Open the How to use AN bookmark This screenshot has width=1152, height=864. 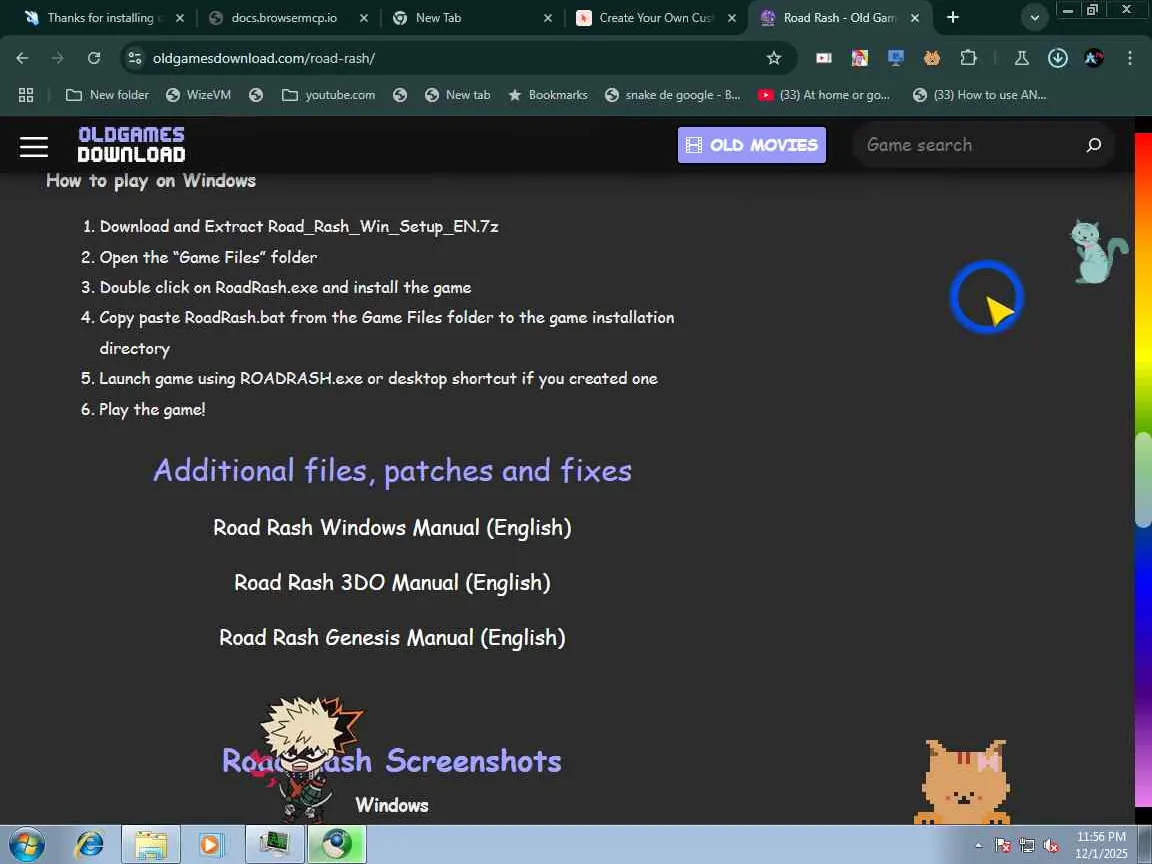pos(979,95)
